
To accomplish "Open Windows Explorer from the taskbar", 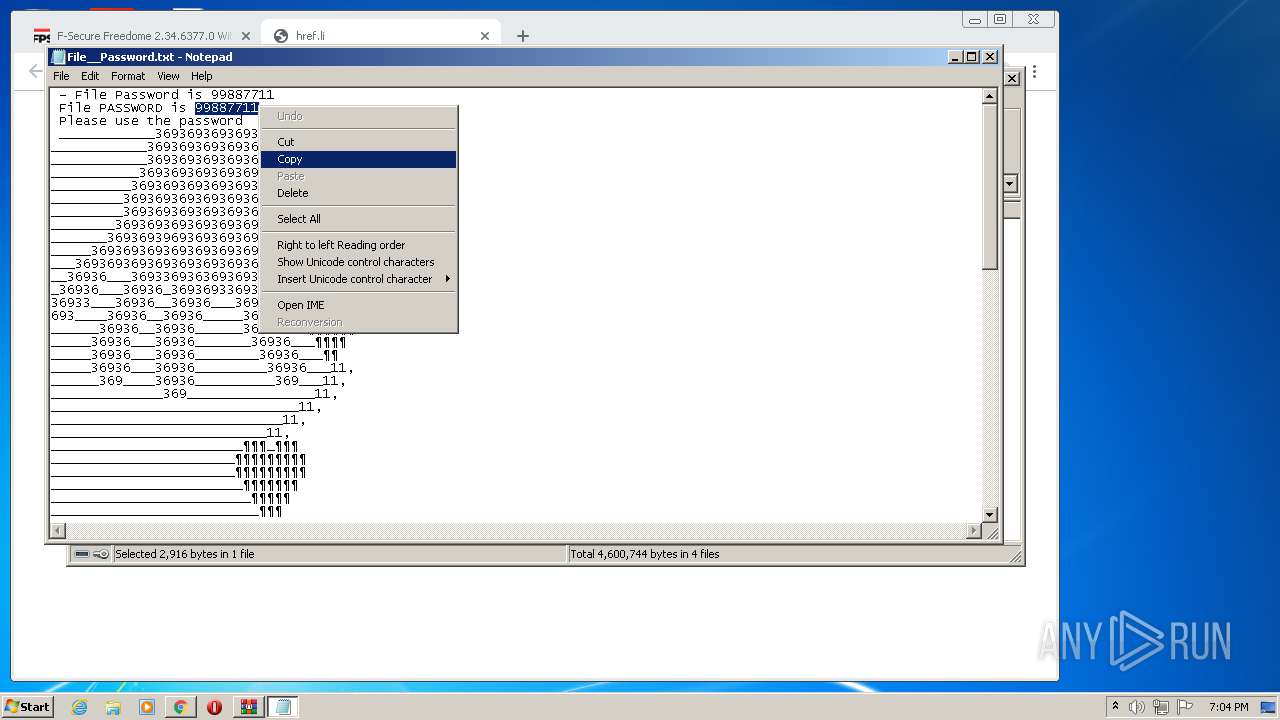I will (113, 707).
